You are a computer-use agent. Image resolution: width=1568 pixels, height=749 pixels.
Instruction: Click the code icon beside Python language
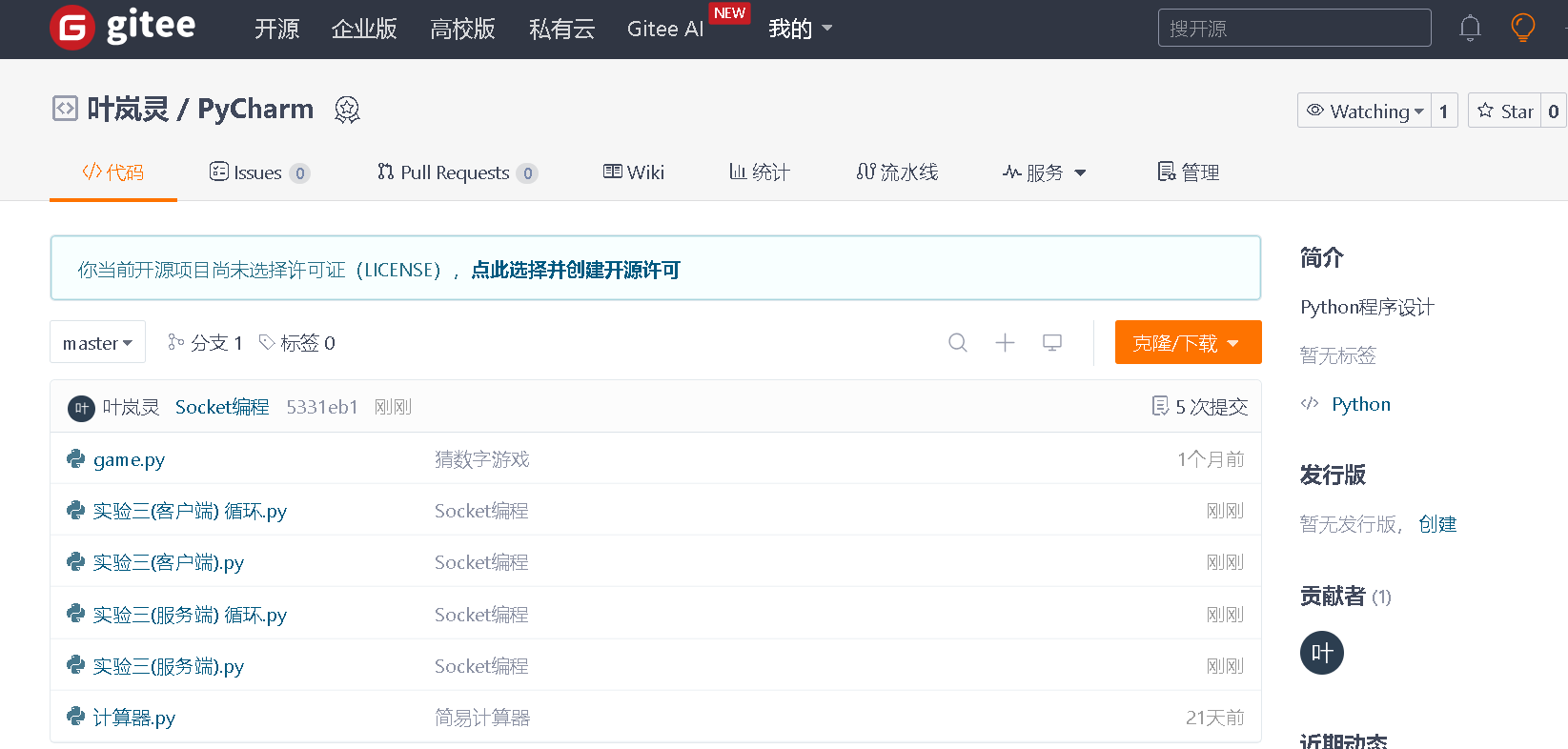coord(1310,404)
